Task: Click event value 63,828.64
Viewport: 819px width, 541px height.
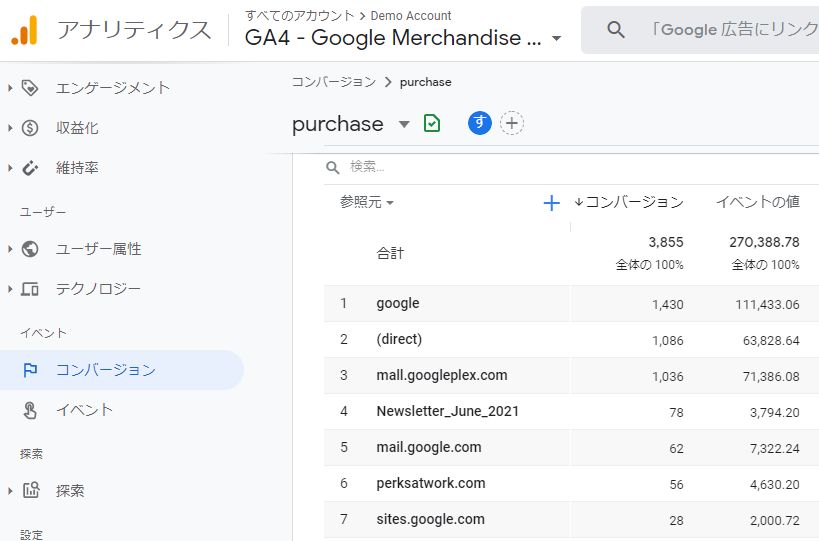Action: [771, 340]
